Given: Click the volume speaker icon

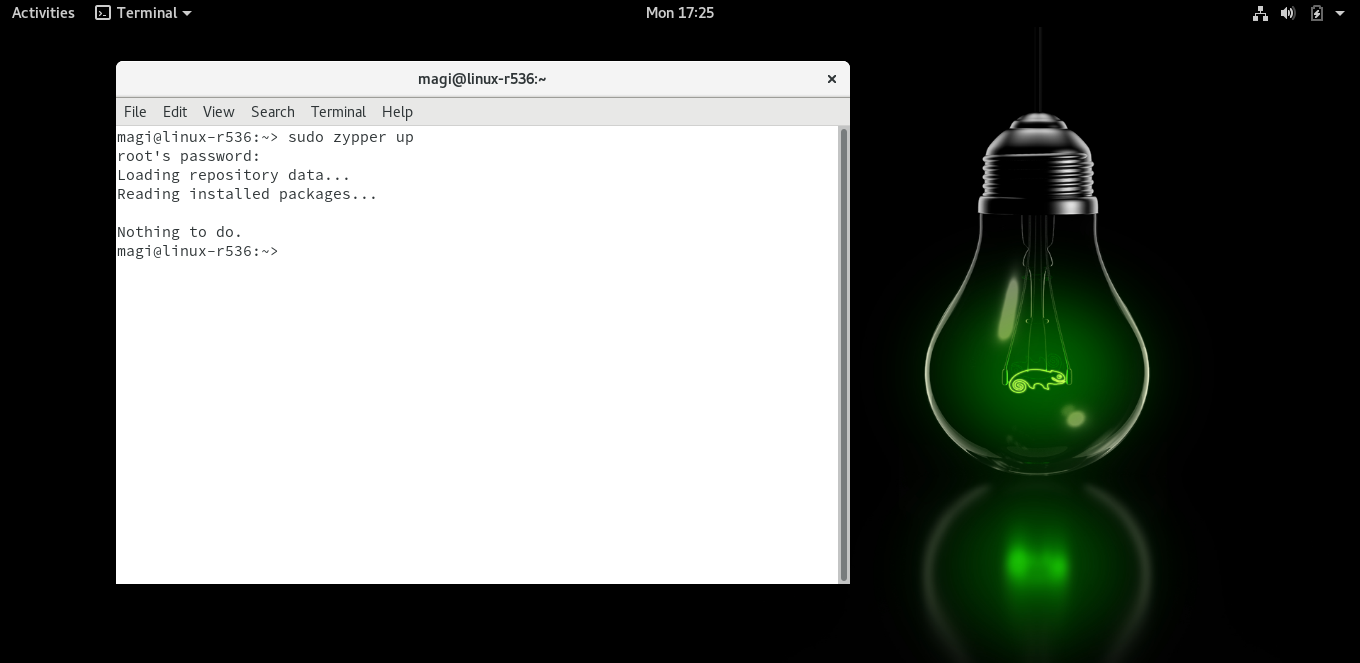Looking at the screenshot, I should click(x=1288, y=13).
